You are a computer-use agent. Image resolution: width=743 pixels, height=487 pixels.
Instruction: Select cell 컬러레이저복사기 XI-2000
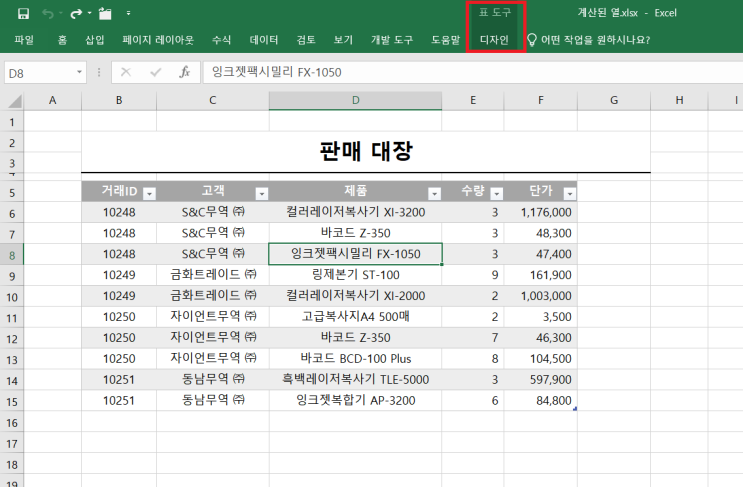click(x=355, y=296)
